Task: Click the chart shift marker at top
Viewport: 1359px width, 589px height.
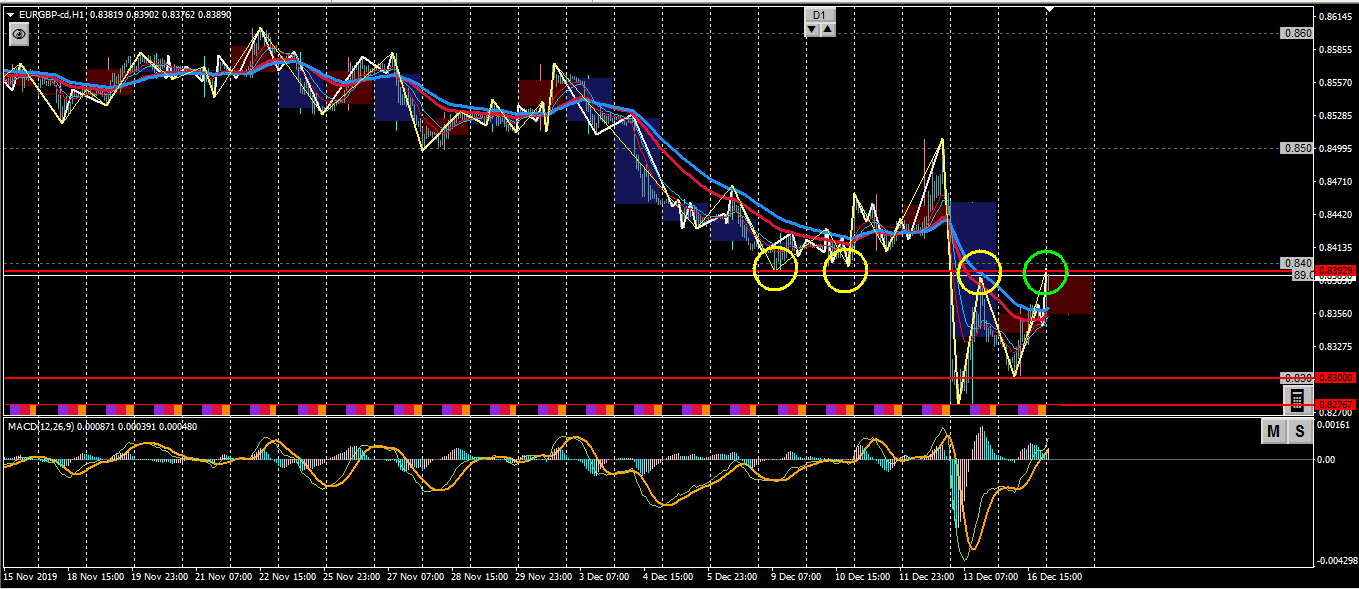Action: click(x=1048, y=9)
